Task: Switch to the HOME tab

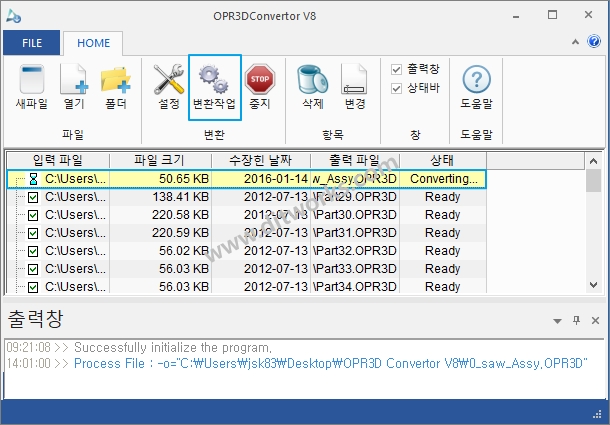Action: [93, 43]
